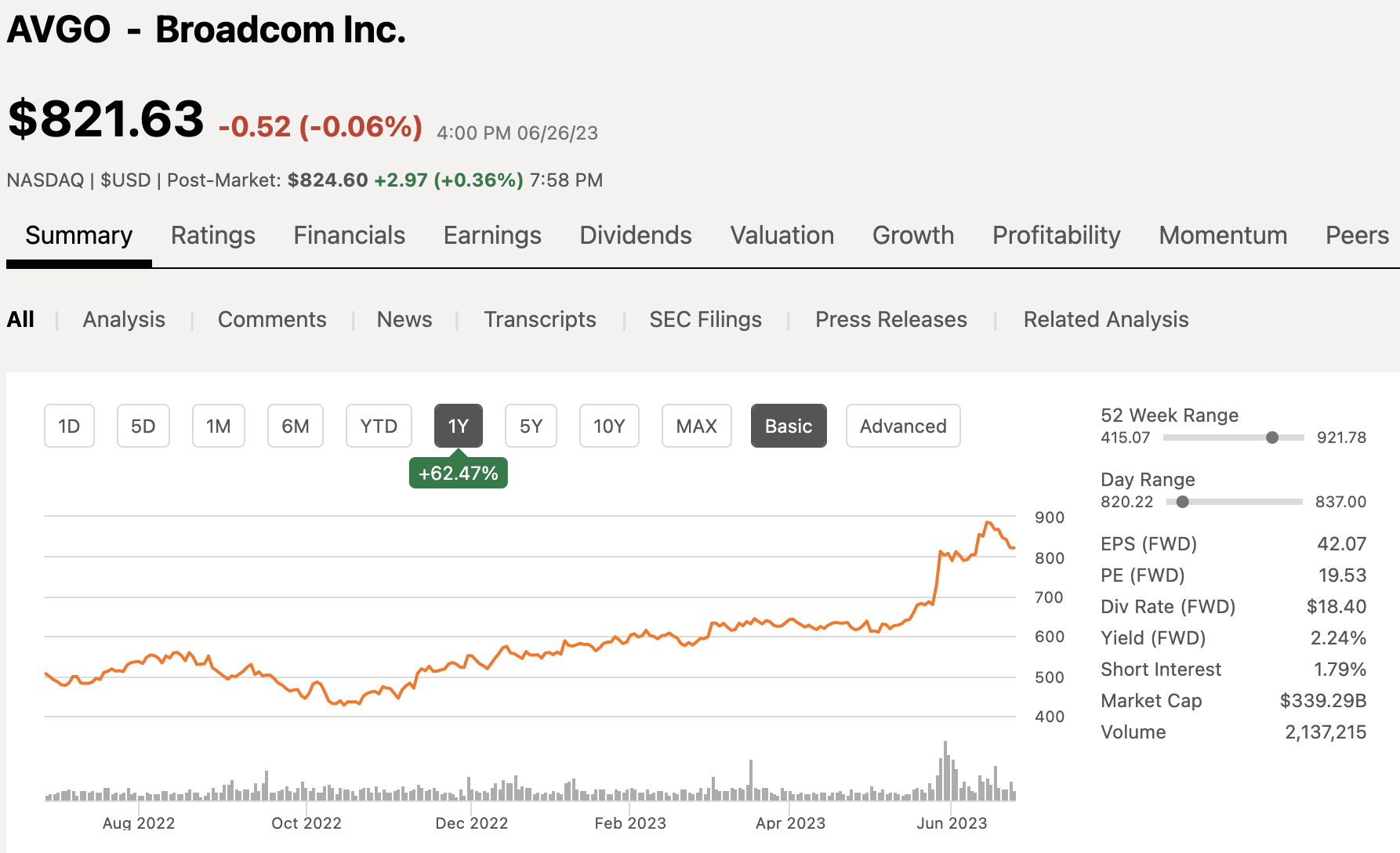Click the Yield (FWD) 2.24% value
The height and width of the screenshot is (853, 1400).
coord(1339,637)
